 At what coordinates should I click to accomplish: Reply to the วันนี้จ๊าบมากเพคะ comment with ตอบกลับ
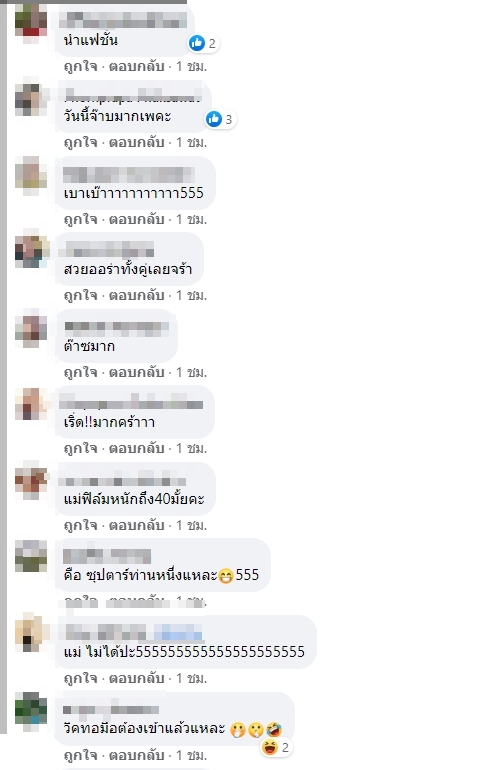tap(137, 142)
